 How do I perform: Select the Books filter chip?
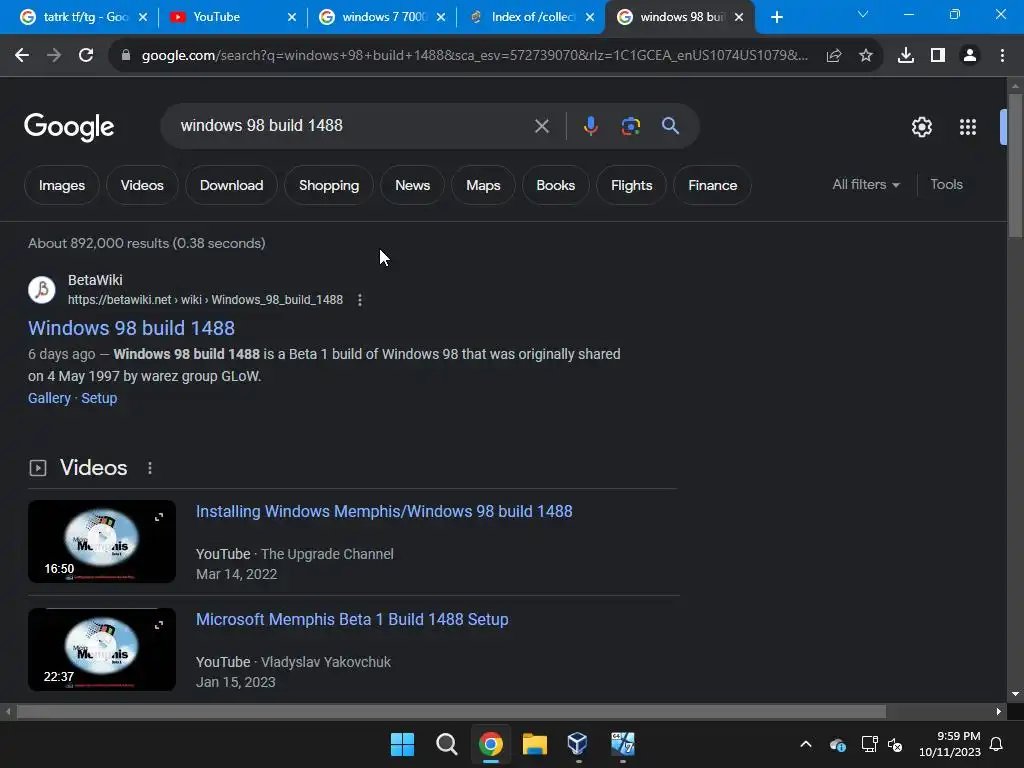(555, 185)
